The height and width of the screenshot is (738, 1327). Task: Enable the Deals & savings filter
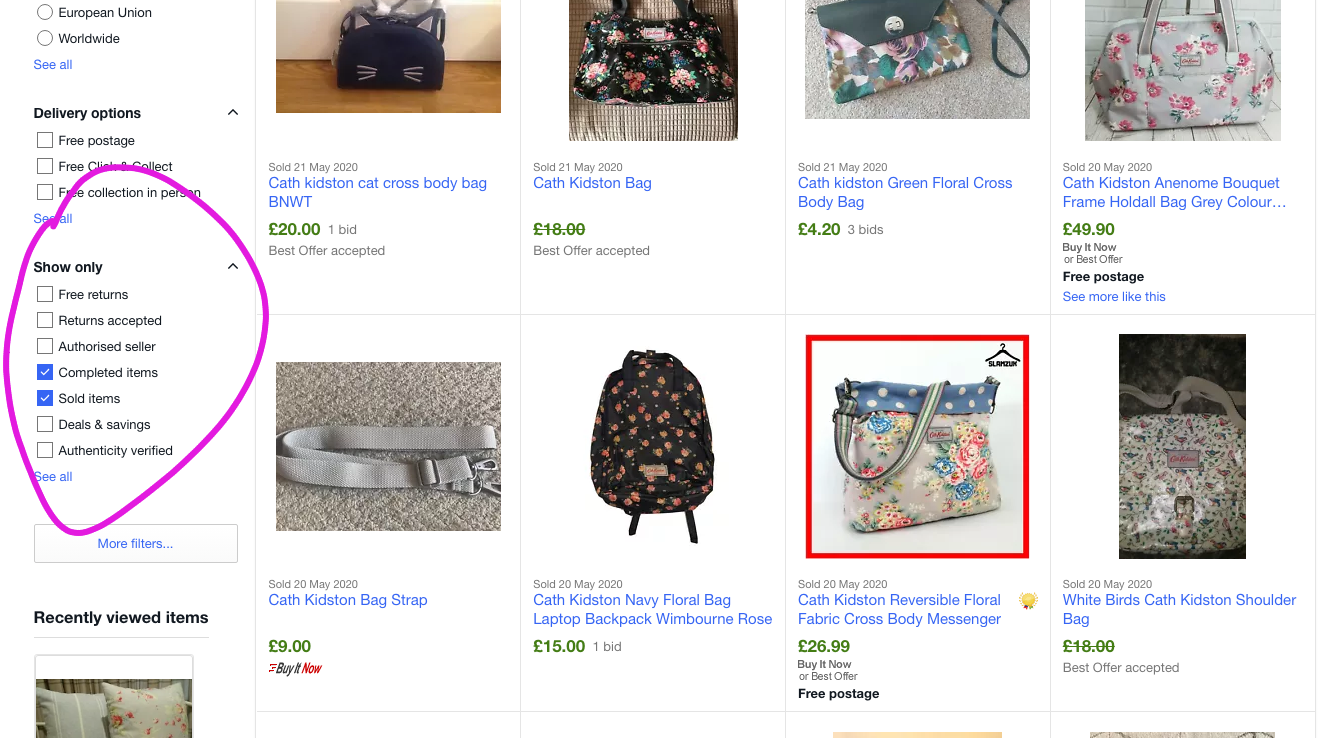tap(44, 424)
